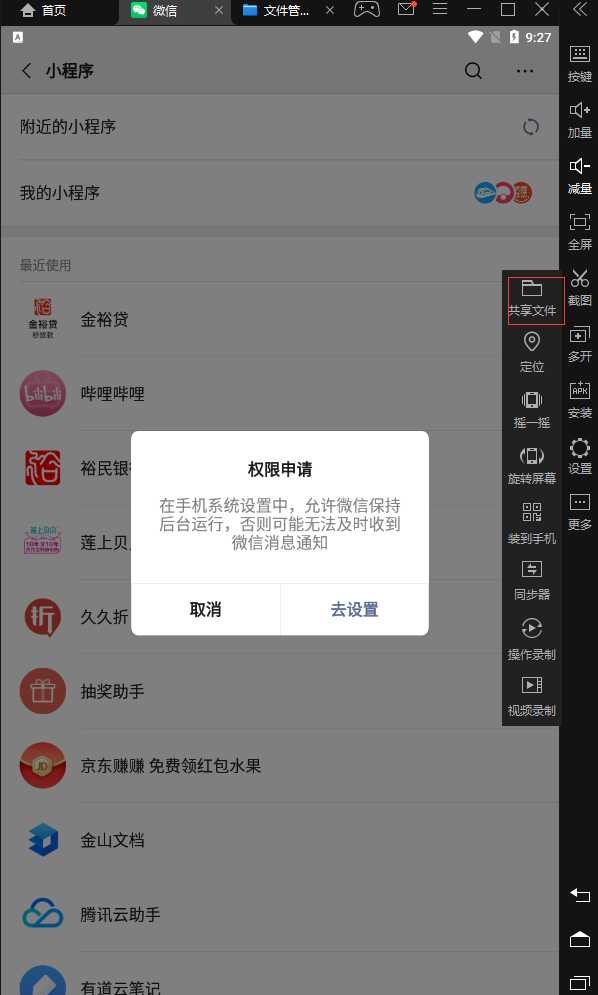Click 取消 in the permission dialog
The image size is (598, 995).
(x=206, y=609)
